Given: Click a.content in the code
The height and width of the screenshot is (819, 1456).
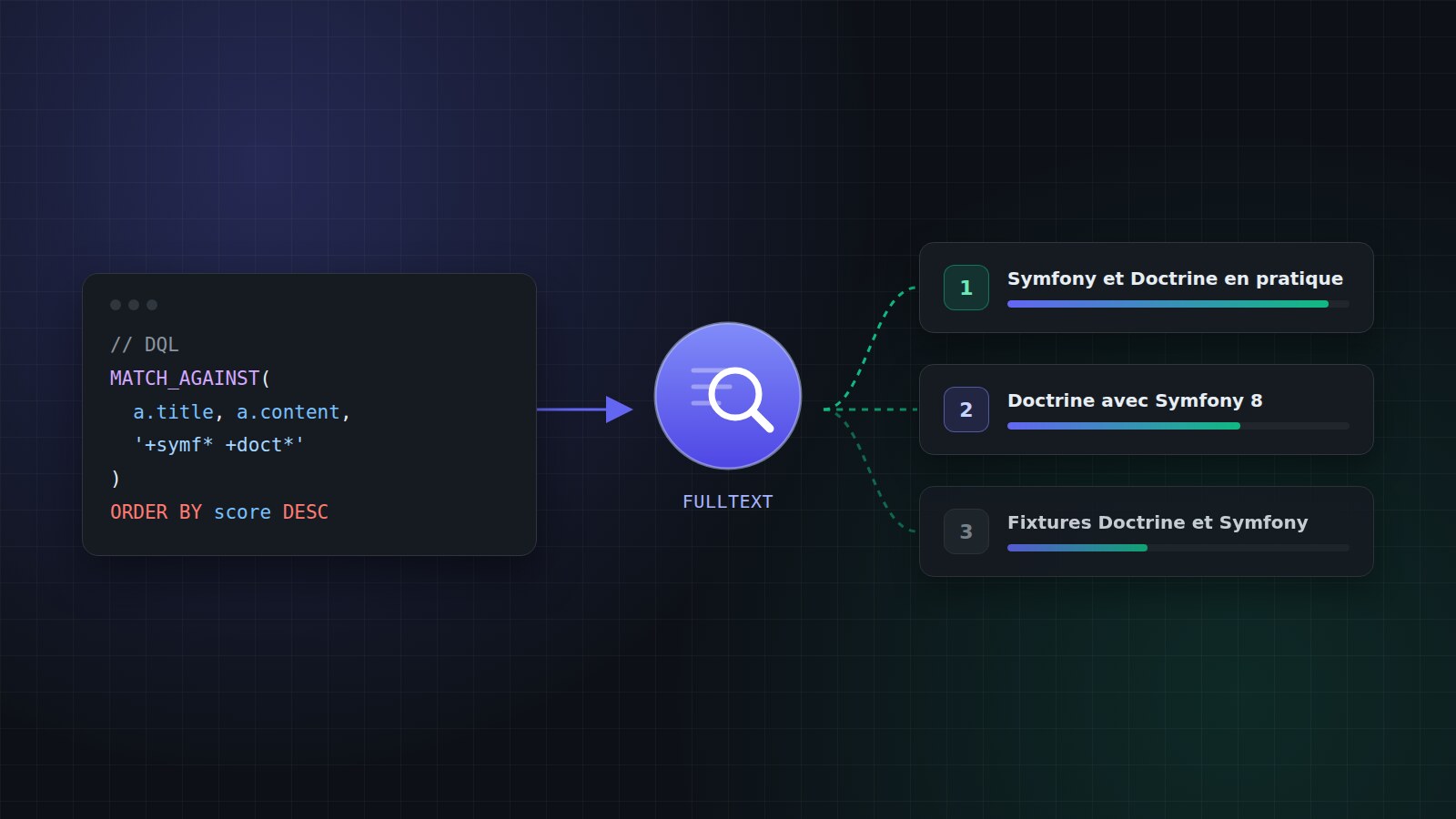Looking at the screenshot, I should coord(288,412).
